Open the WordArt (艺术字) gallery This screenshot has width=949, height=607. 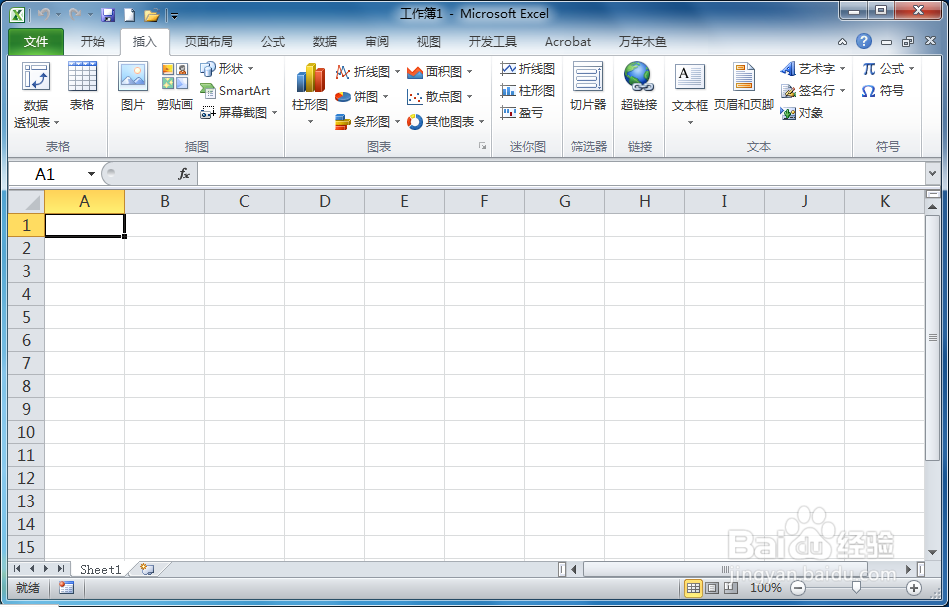pyautogui.click(x=813, y=68)
